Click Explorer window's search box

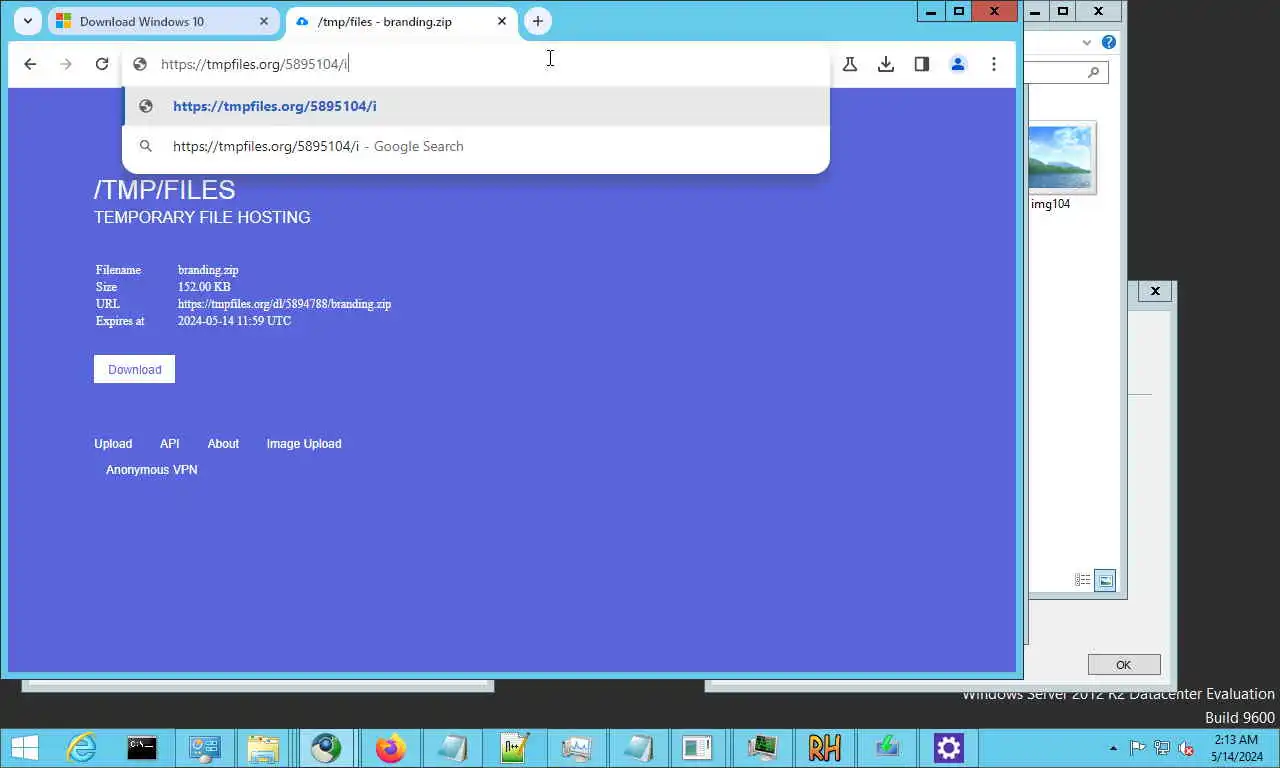(1067, 72)
